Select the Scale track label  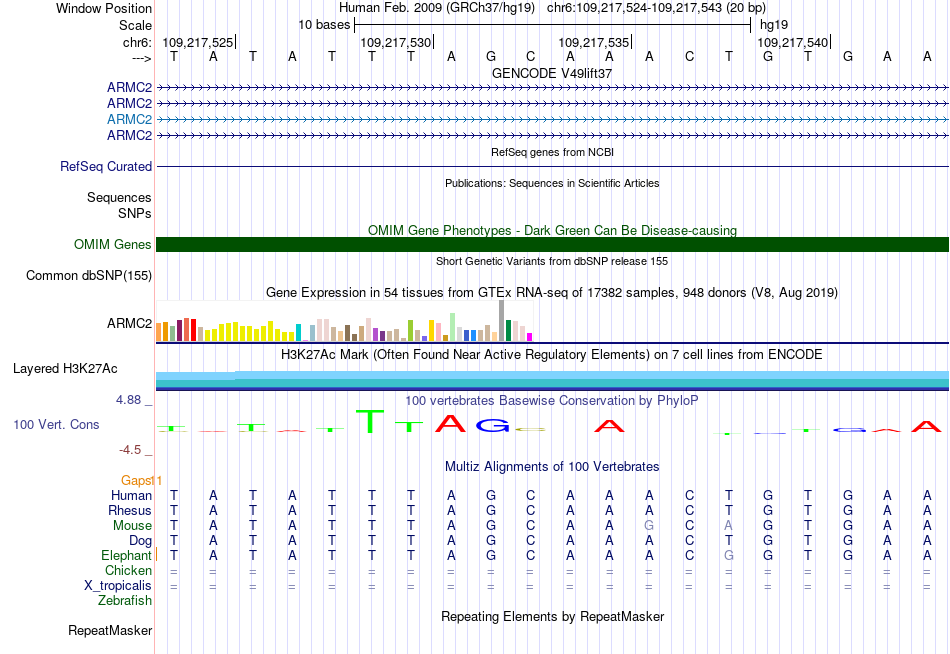pos(135,25)
